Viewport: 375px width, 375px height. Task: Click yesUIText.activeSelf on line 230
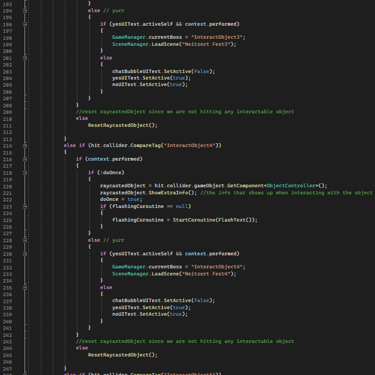[x=142, y=254]
